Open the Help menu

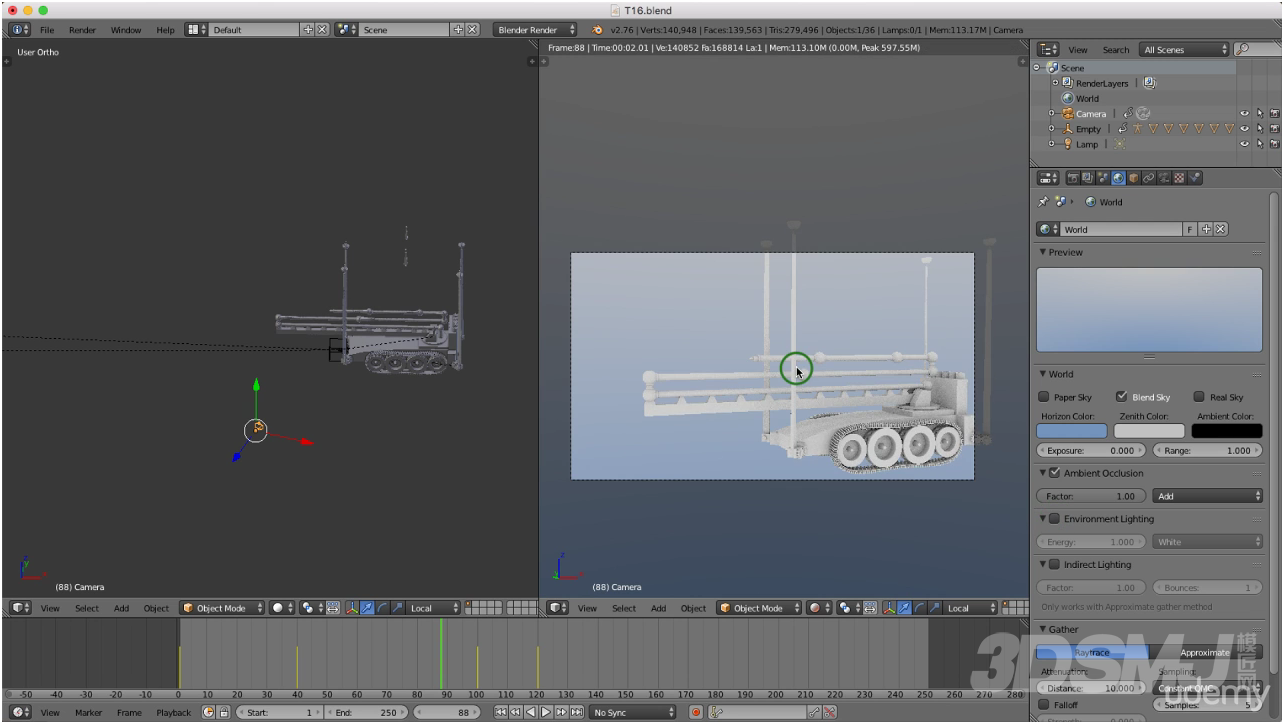point(165,30)
